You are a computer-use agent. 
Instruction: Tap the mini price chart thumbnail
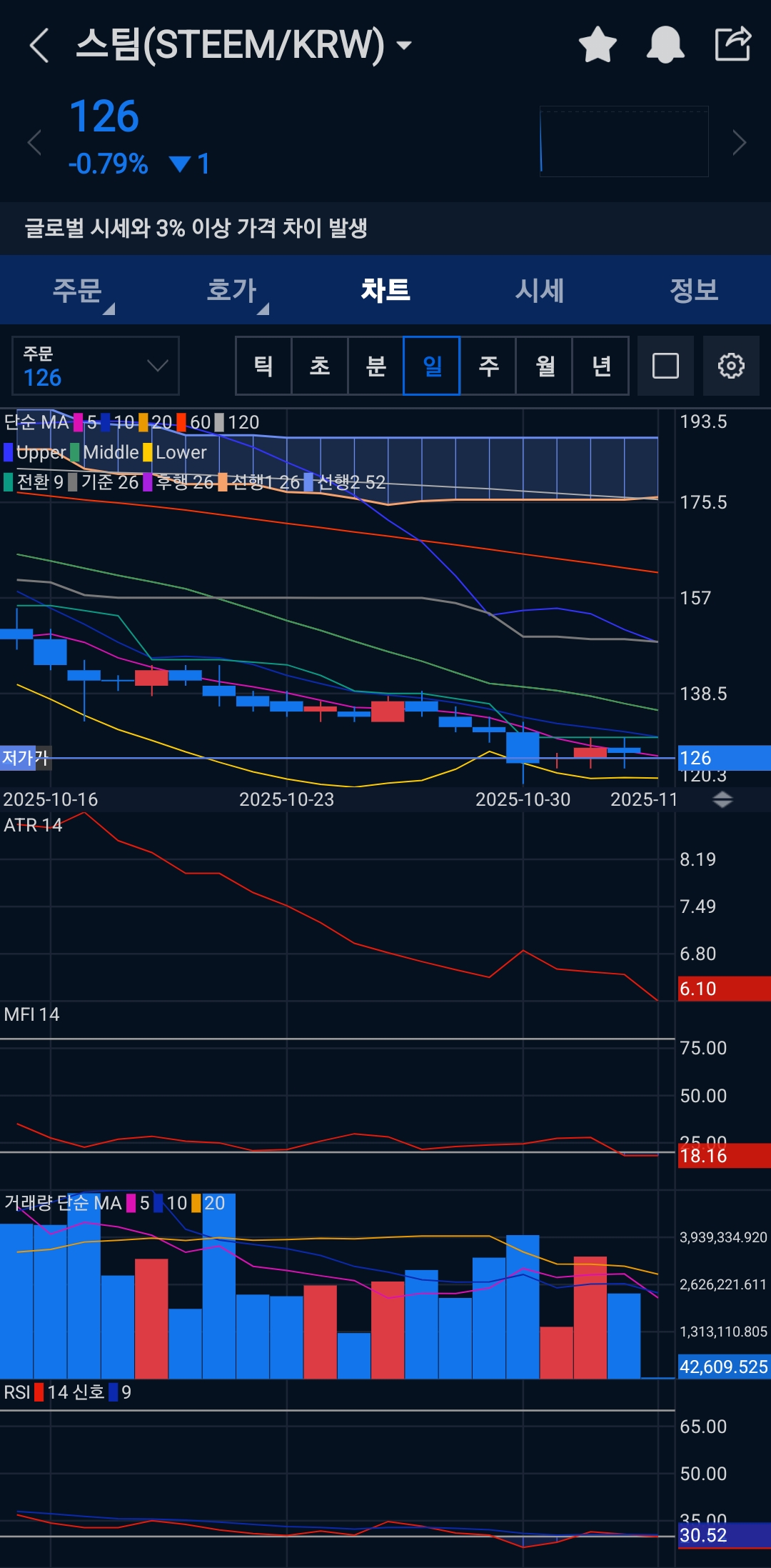pos(624,141)
